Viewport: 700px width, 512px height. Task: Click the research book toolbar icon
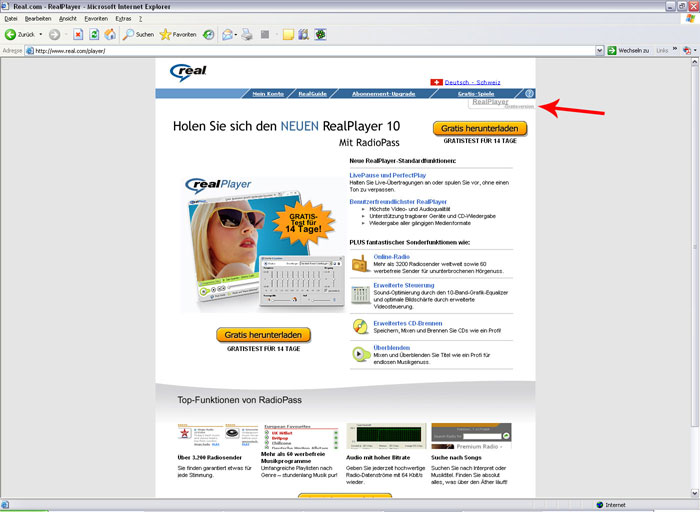pos(304,34)
